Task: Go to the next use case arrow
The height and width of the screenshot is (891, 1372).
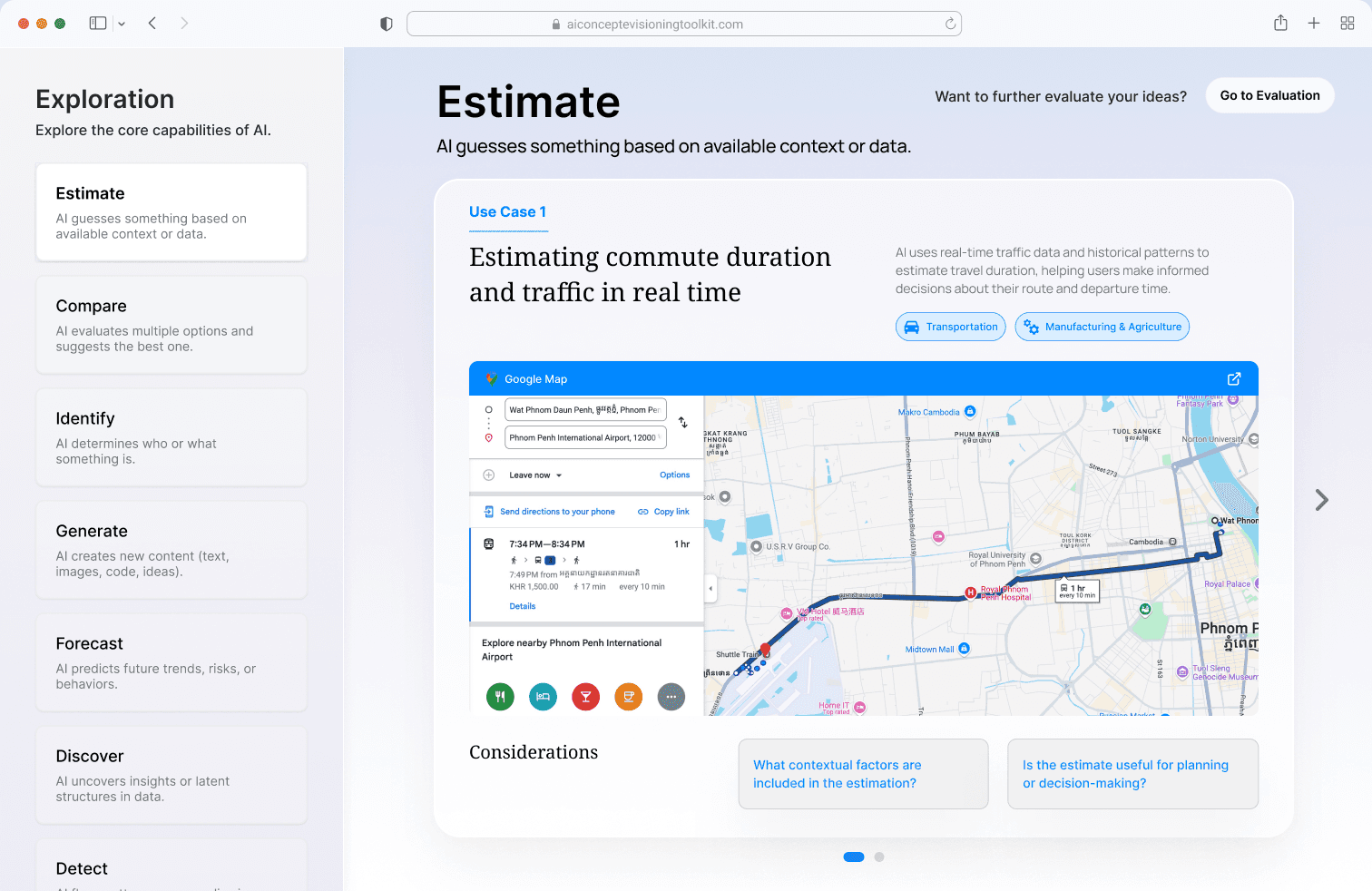Action: [x=1322, y=500]
